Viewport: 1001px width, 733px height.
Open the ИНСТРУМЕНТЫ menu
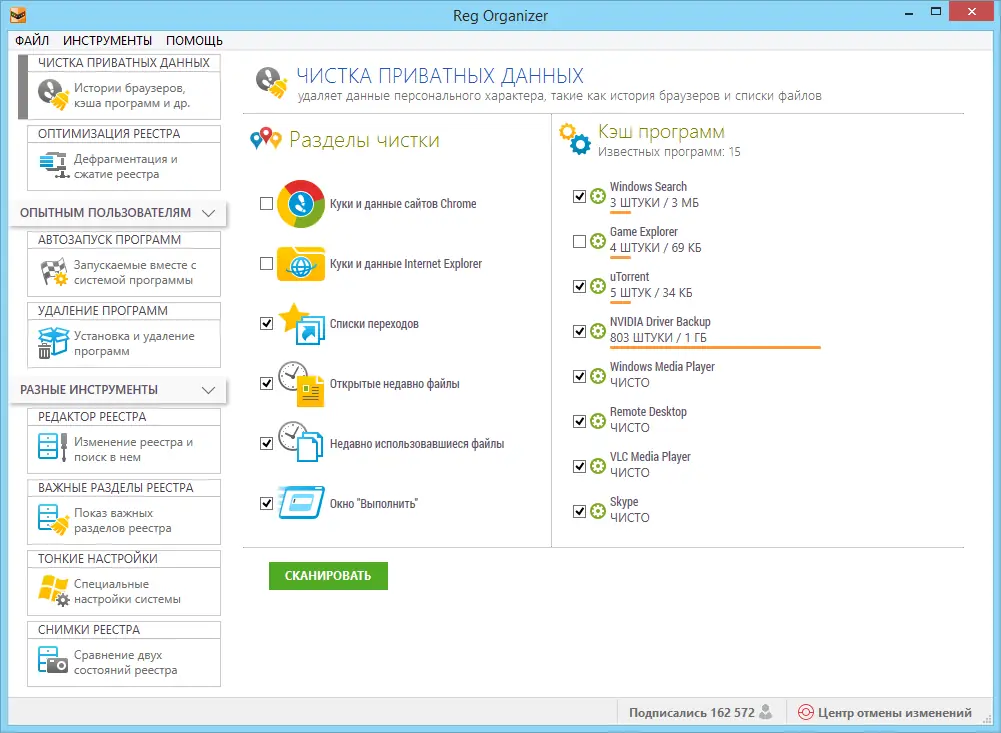coord(107,40)
